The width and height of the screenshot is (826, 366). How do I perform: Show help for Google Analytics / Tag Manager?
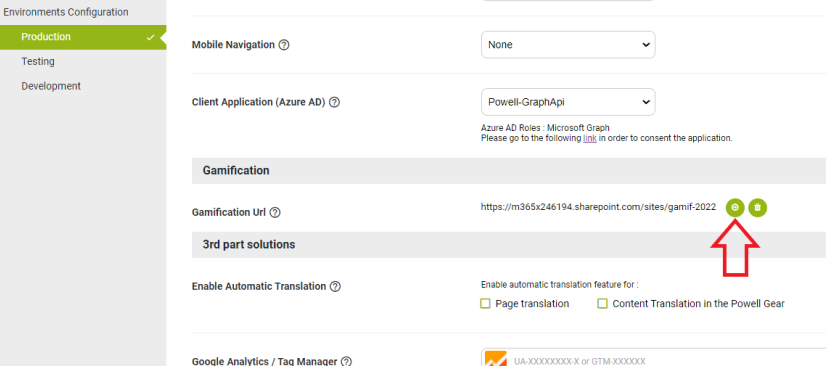(346, 362)
